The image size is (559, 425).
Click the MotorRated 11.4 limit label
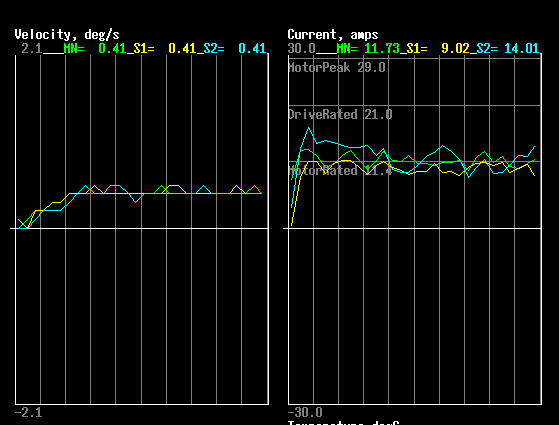340,170
